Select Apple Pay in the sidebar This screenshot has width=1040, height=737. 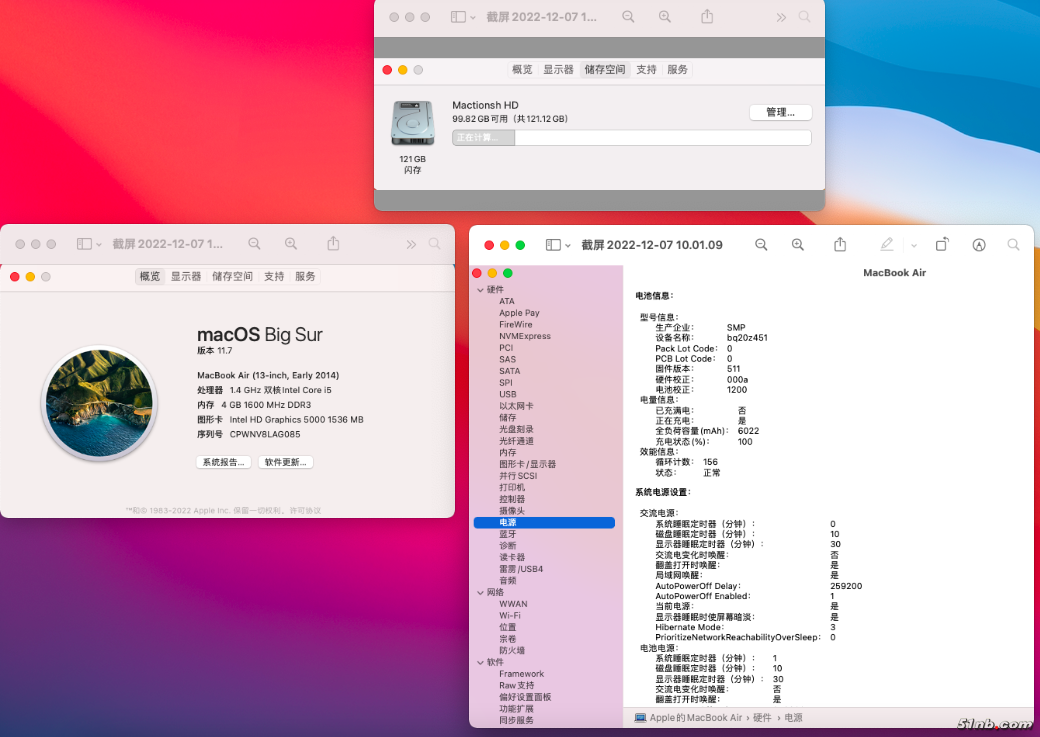click(x=519, y=313)
